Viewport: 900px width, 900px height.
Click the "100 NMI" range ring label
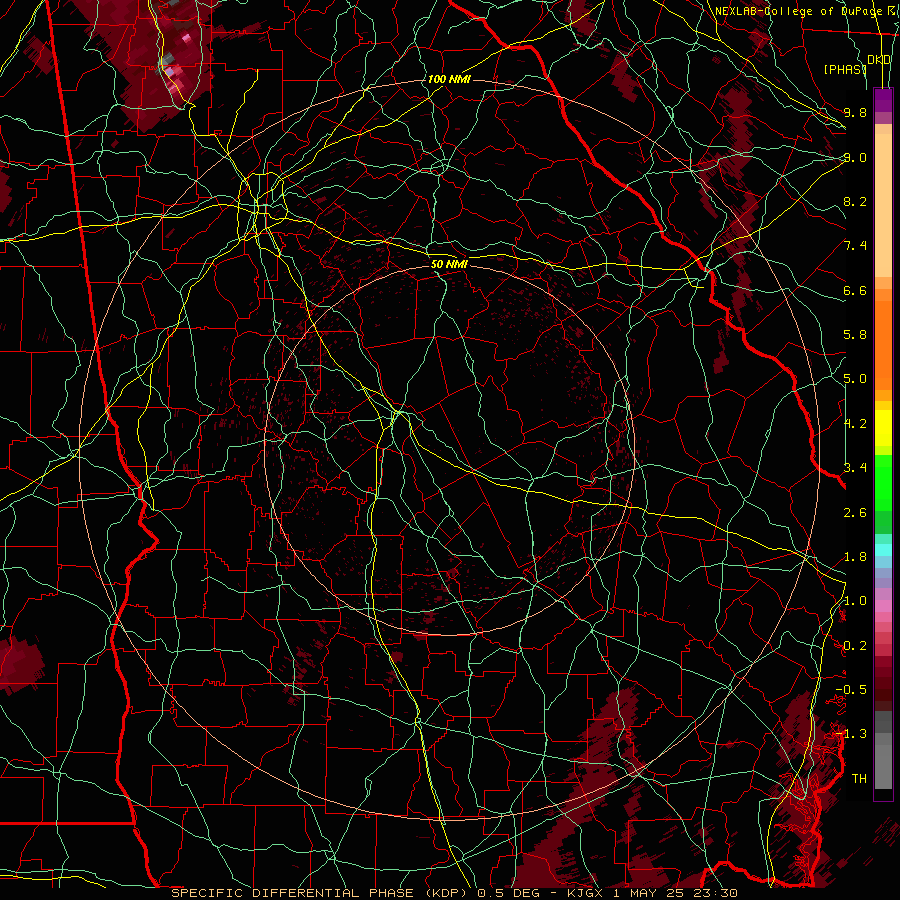click(x=449, y=79)
